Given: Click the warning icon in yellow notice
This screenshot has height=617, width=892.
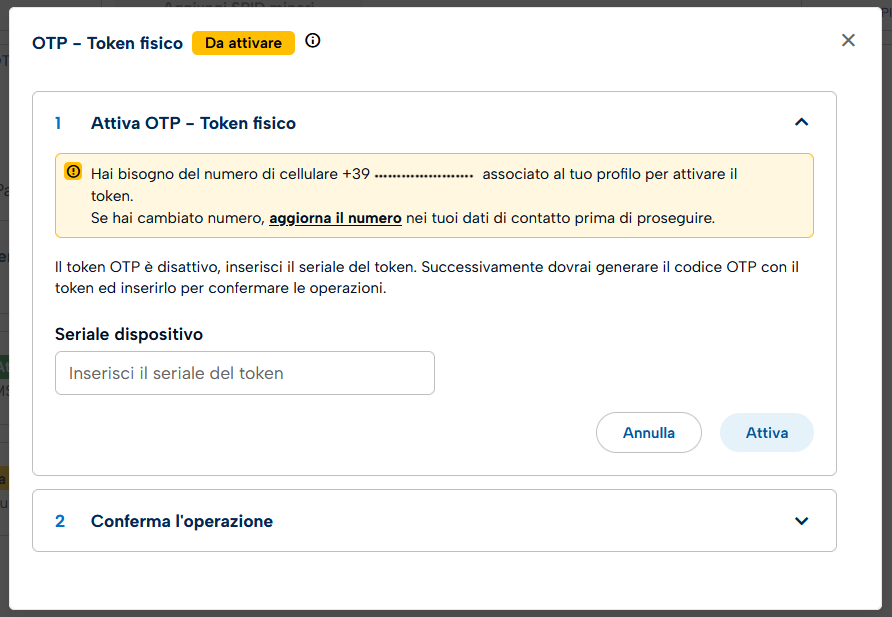Looking at the screenshot, I should click(x=73, y=172).
